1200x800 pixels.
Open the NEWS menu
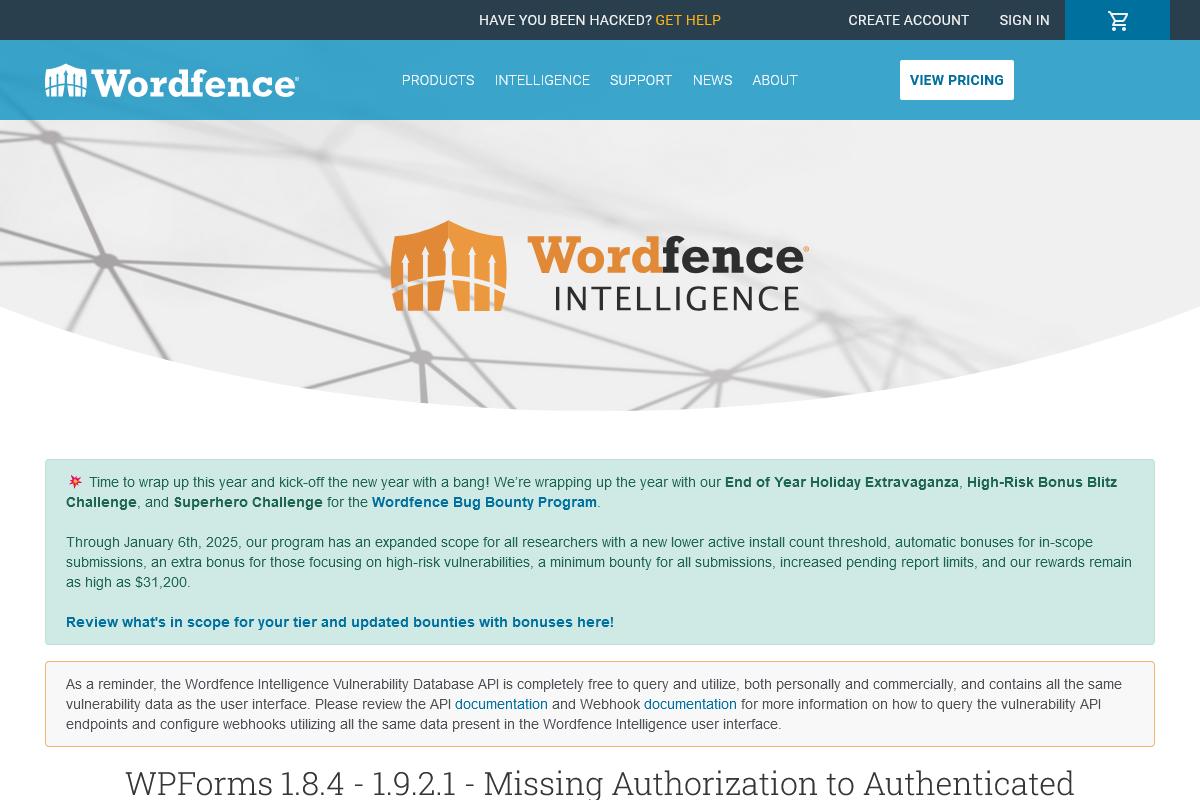(712, 80)
